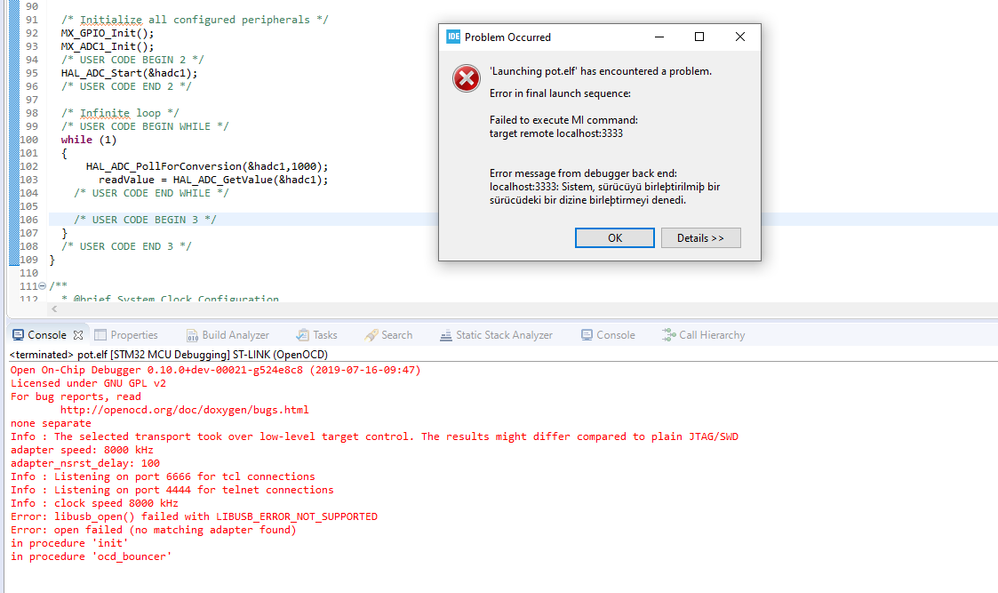Click the second Console tab icon
Image resolution: width=998 pixels, height=593 pixels.
[x=587, y=335]
